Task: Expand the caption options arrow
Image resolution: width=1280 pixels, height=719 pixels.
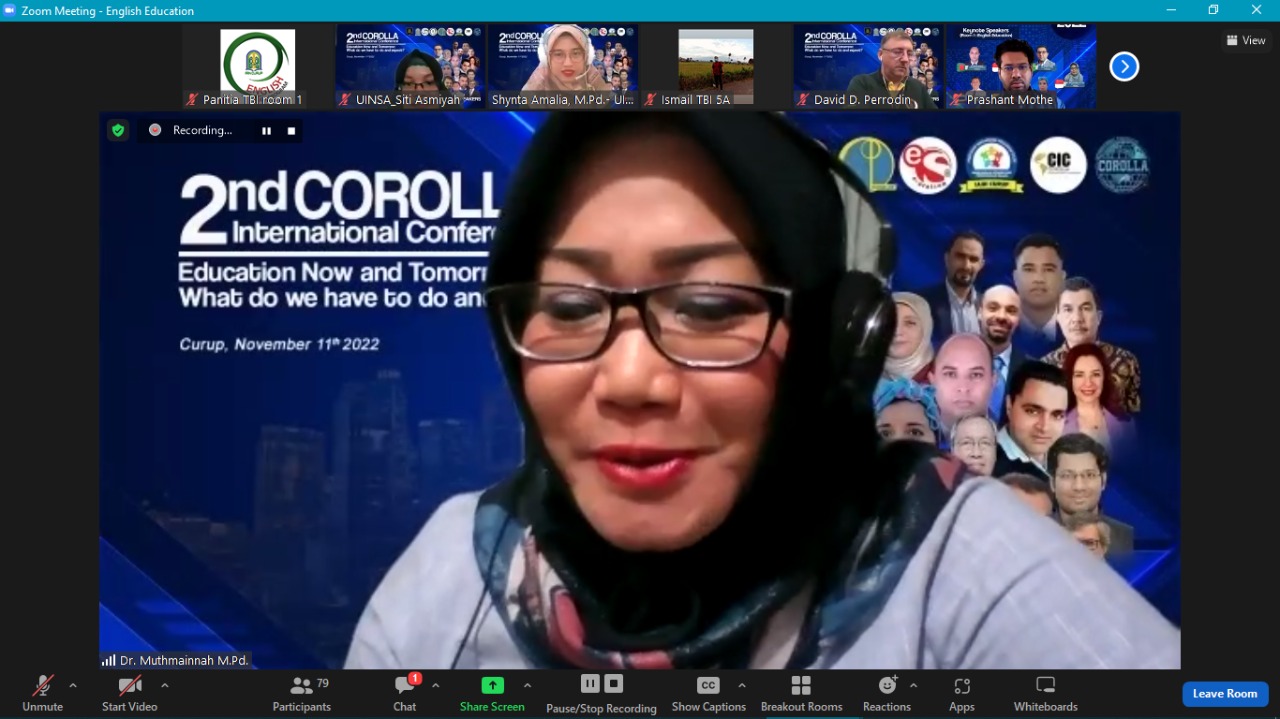Action: click(x=741, y=686)
